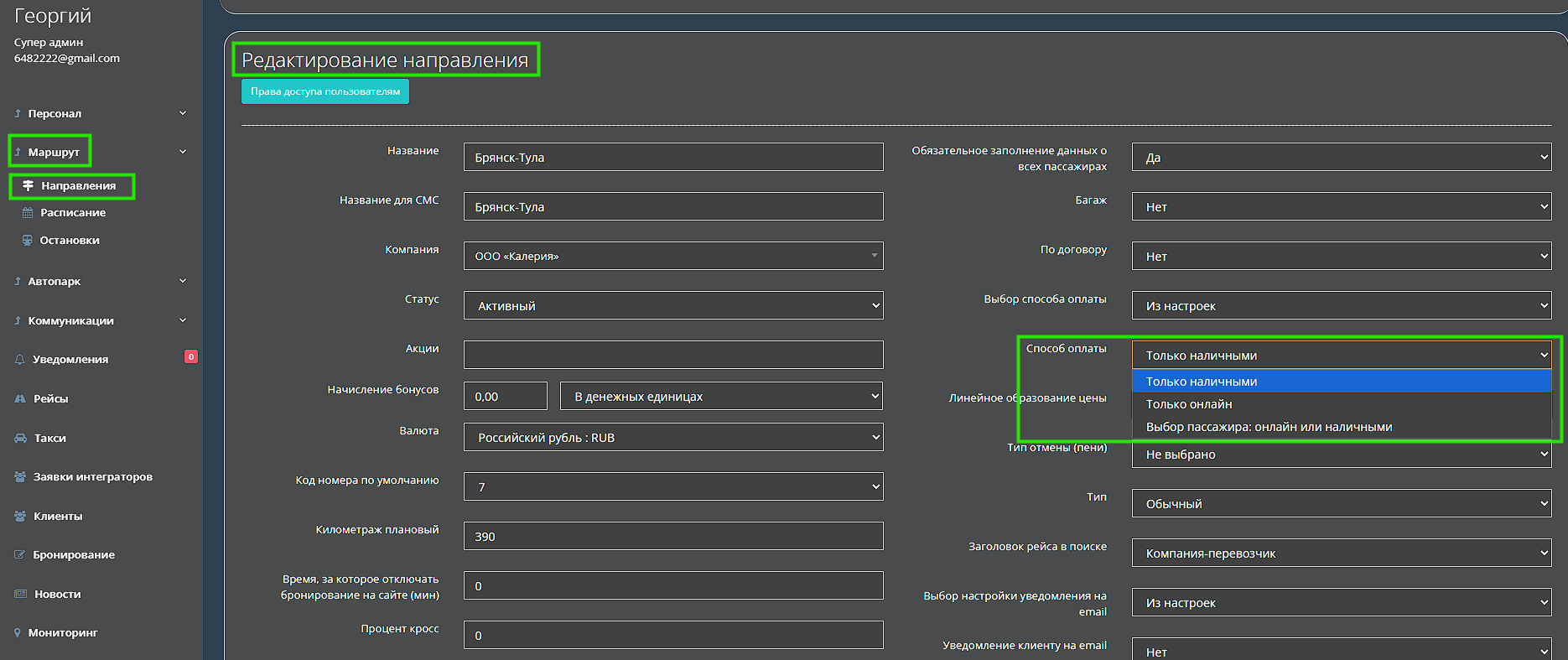Click the red notifications counter badge
The image size is (1568, 660).
coord(190,356)
